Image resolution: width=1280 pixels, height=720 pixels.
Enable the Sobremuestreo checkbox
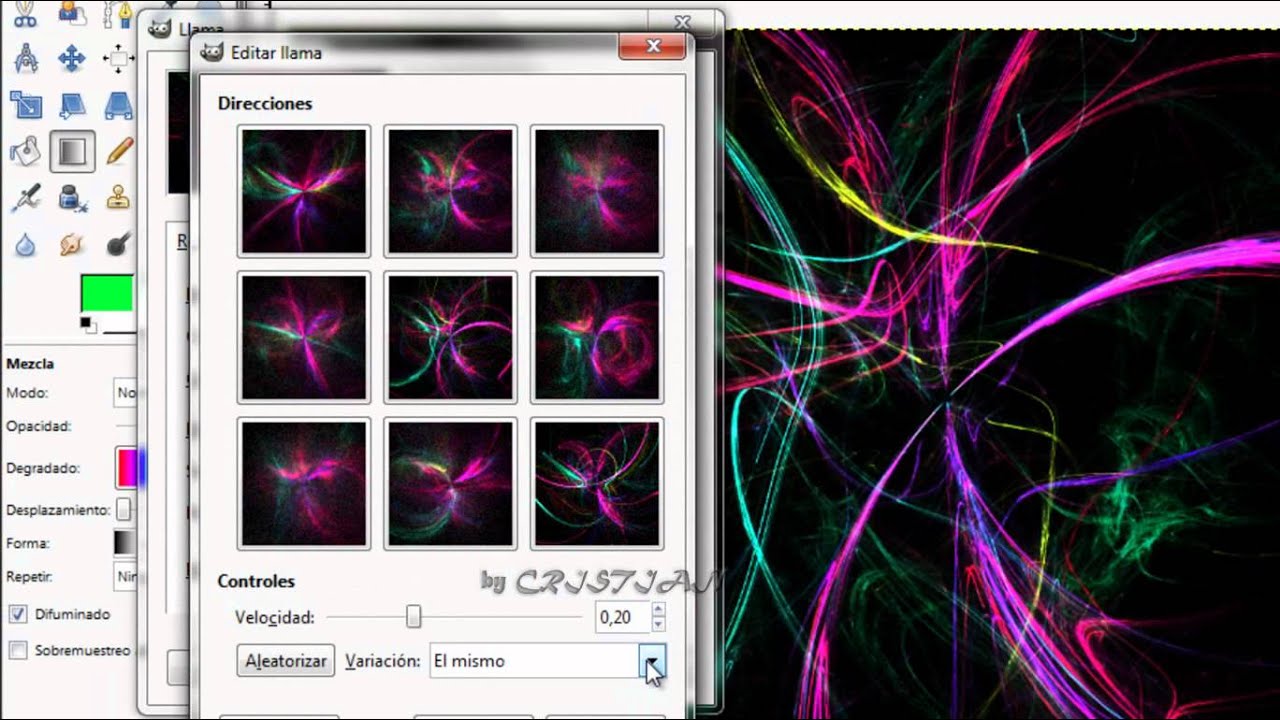[x=18, y=651]
